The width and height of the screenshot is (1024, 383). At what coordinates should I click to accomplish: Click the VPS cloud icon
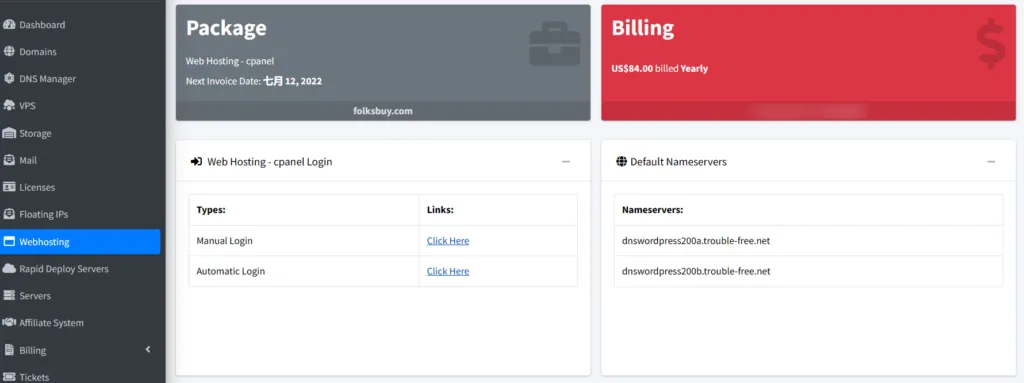(8, 105)
